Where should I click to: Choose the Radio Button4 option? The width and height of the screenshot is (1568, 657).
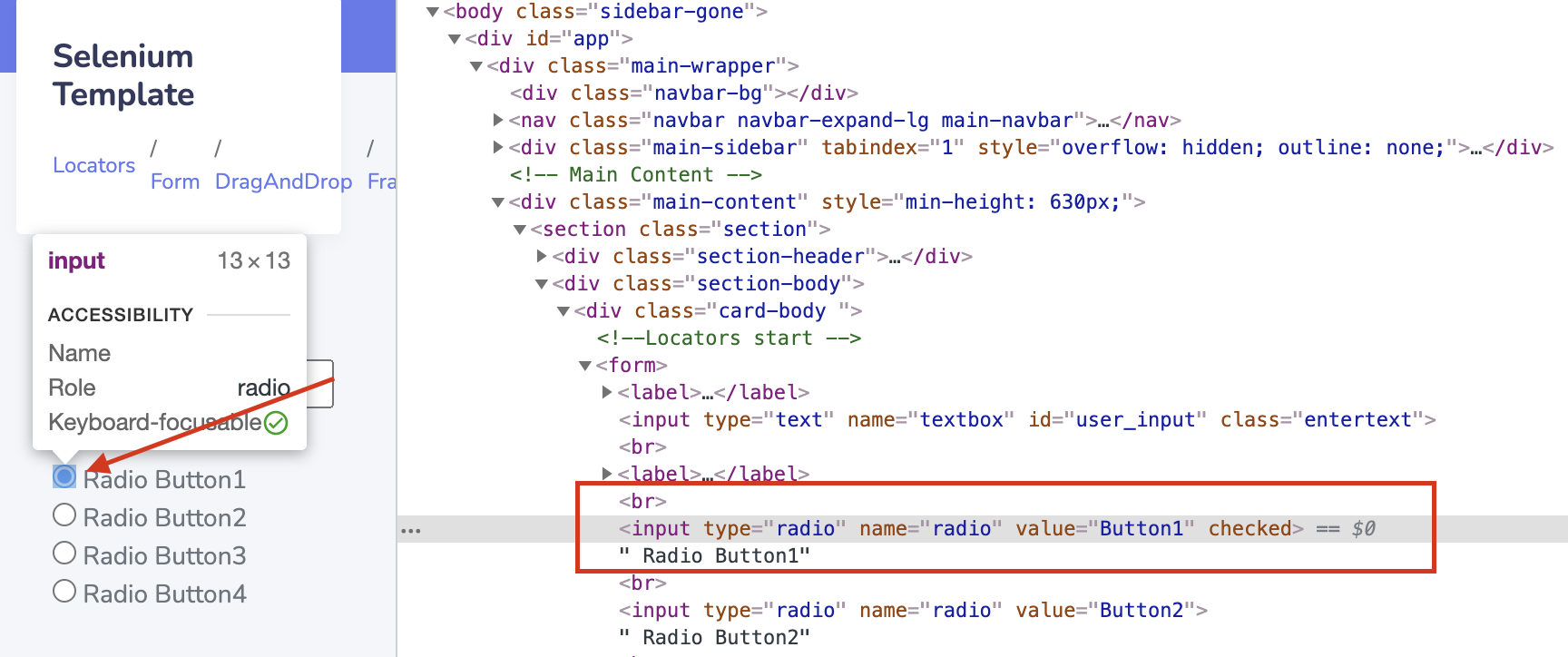click(x=64, y=592)
